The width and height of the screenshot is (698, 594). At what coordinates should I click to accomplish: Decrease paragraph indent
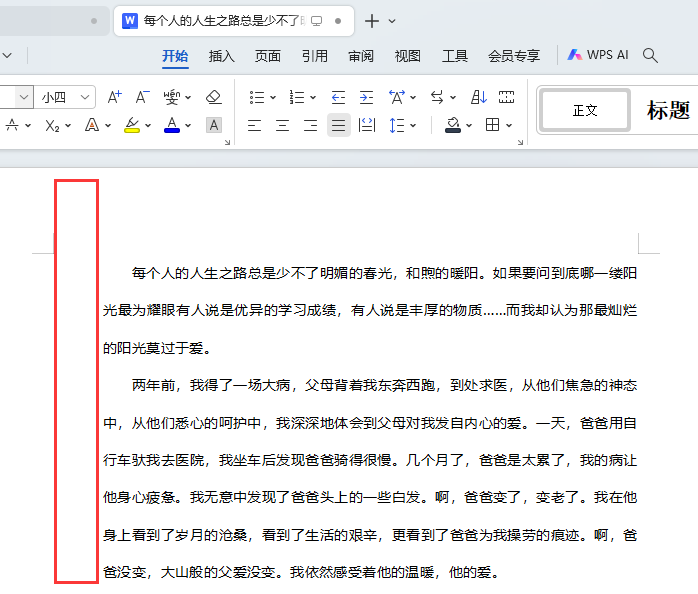click(x=338, y=97)
